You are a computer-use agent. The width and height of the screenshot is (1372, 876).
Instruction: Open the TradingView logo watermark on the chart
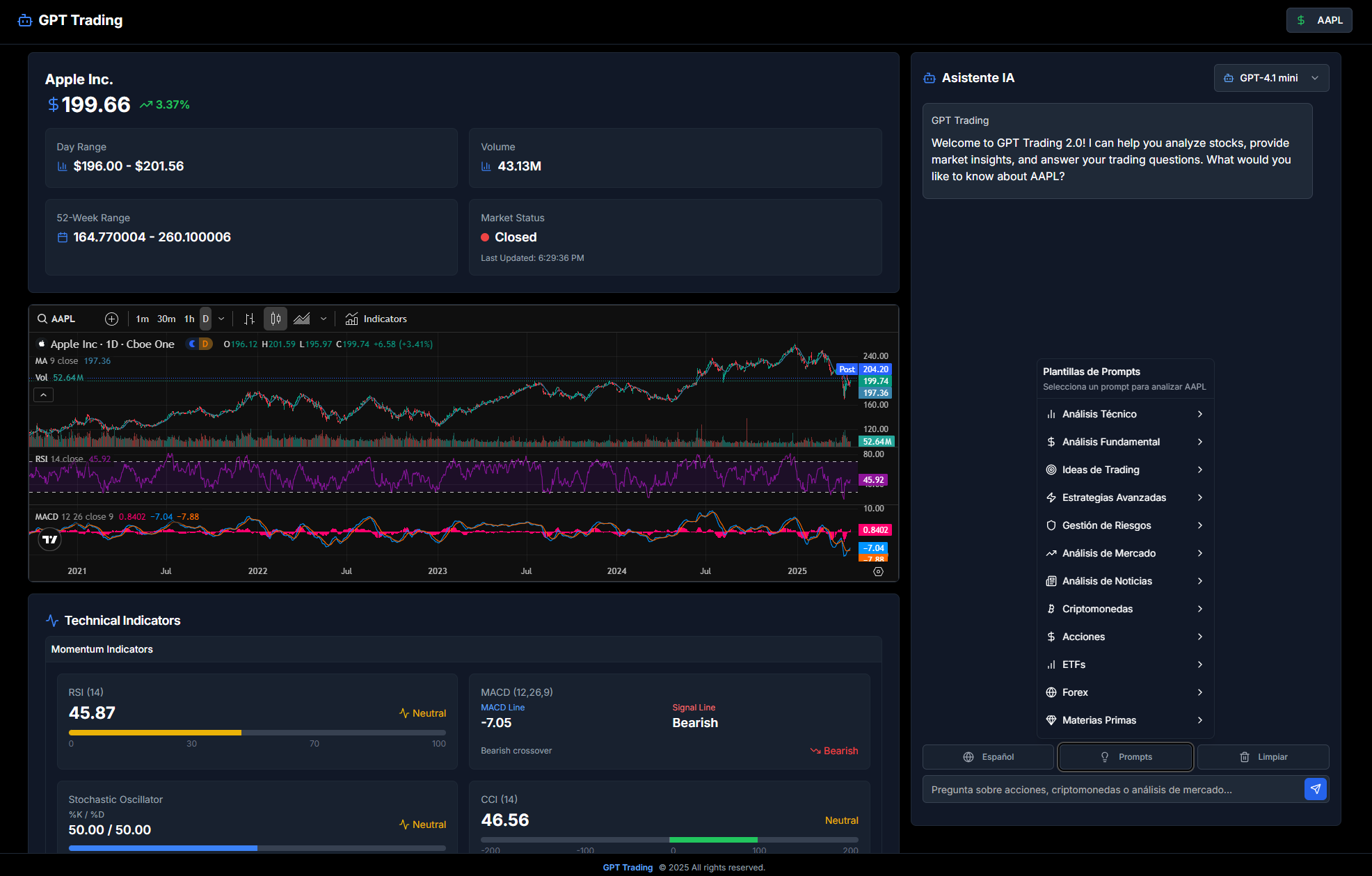coord(49,539)
